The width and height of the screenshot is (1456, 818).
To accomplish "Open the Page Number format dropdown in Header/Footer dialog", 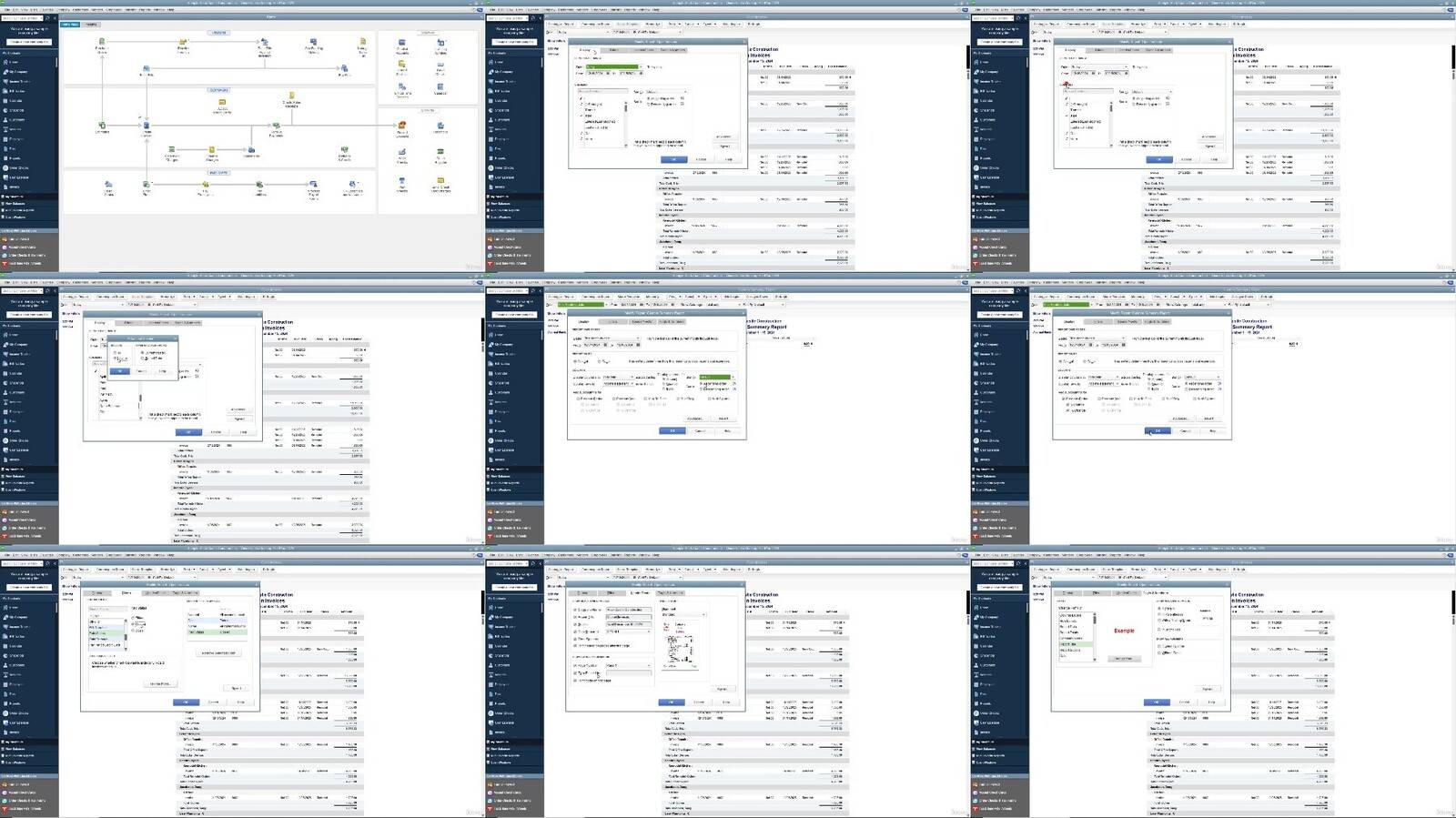I will (628, 665).
